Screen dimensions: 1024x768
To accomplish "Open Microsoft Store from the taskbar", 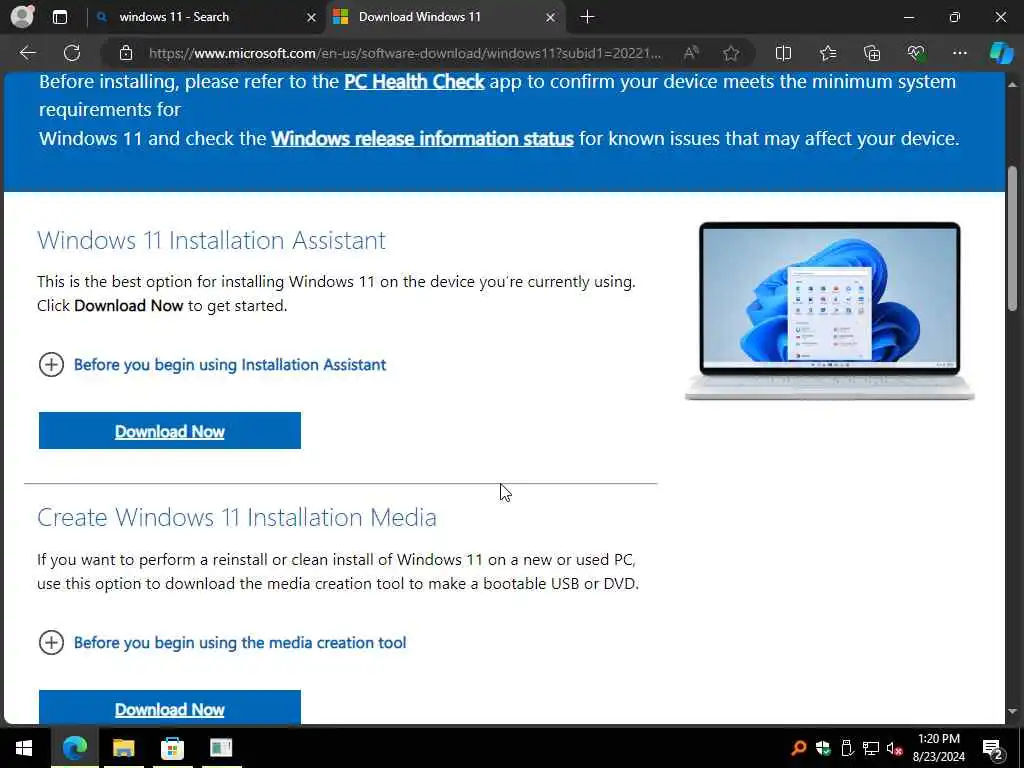I will click(x=172, y=747).
